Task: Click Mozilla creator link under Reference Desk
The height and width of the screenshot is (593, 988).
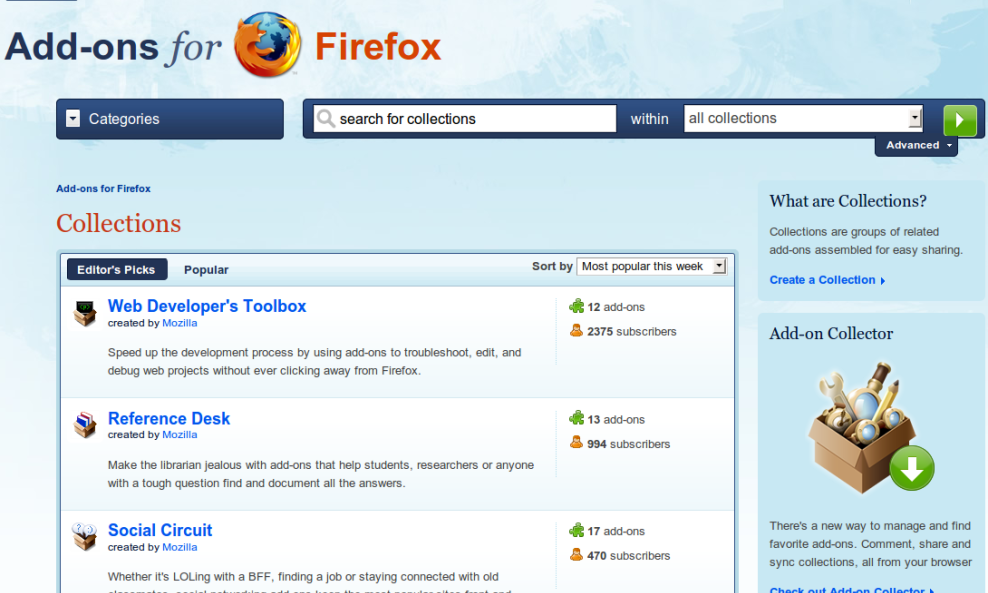Action: click(180, 435)
